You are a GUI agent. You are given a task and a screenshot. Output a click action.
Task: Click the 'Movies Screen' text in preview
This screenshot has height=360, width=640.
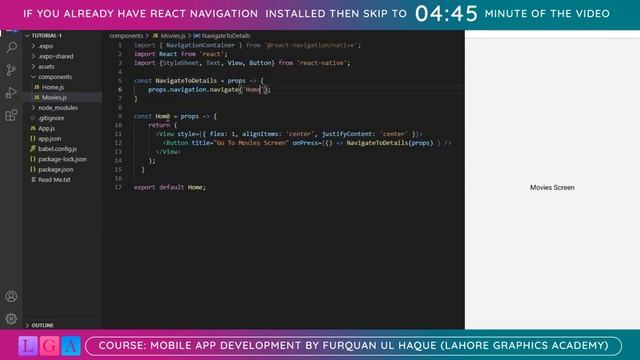(x=552, y=187)
